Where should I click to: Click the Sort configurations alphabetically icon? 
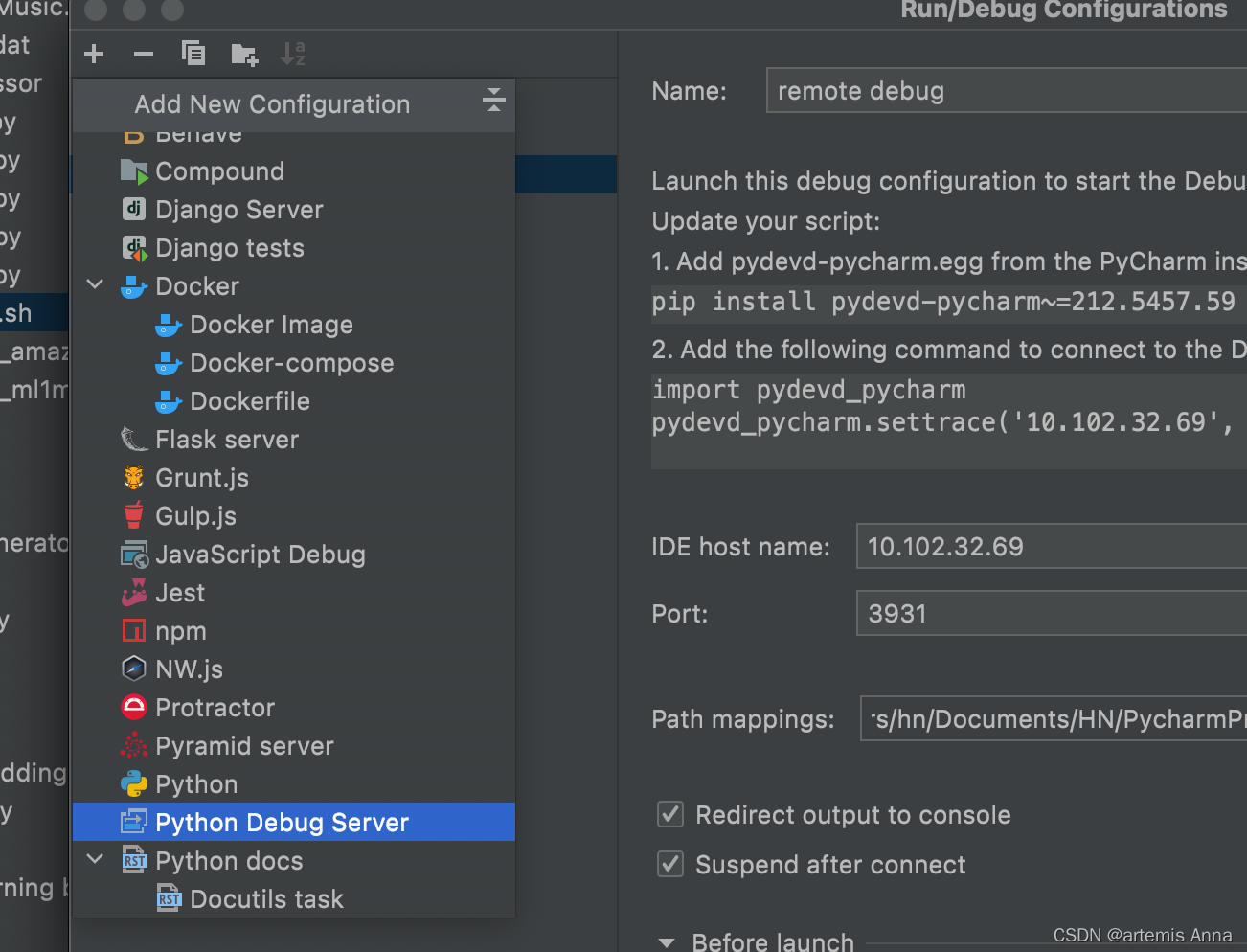pyautogui.click(x=293, y=54)
